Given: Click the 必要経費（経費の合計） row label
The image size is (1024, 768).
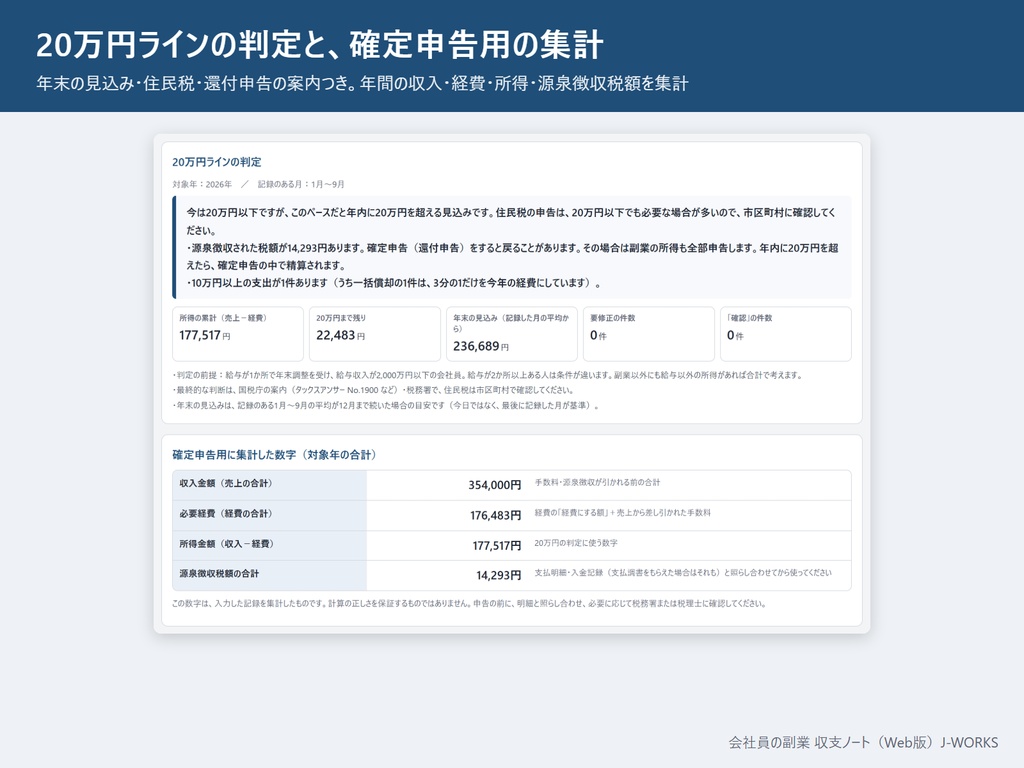Looking at the screenshot, I should (x=225, y=513).
